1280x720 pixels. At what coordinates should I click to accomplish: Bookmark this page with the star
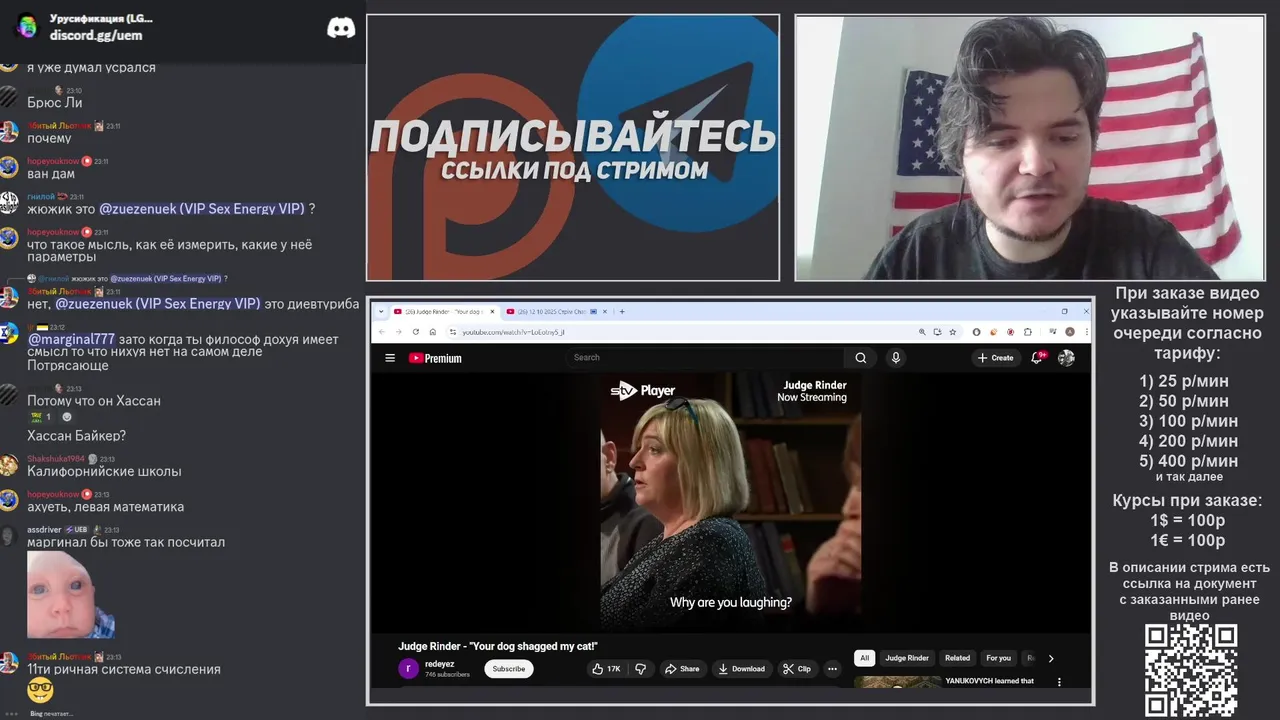click(952, 332)
